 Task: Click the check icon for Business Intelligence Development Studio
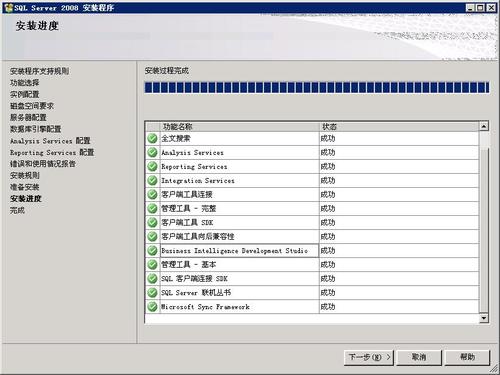152,250
